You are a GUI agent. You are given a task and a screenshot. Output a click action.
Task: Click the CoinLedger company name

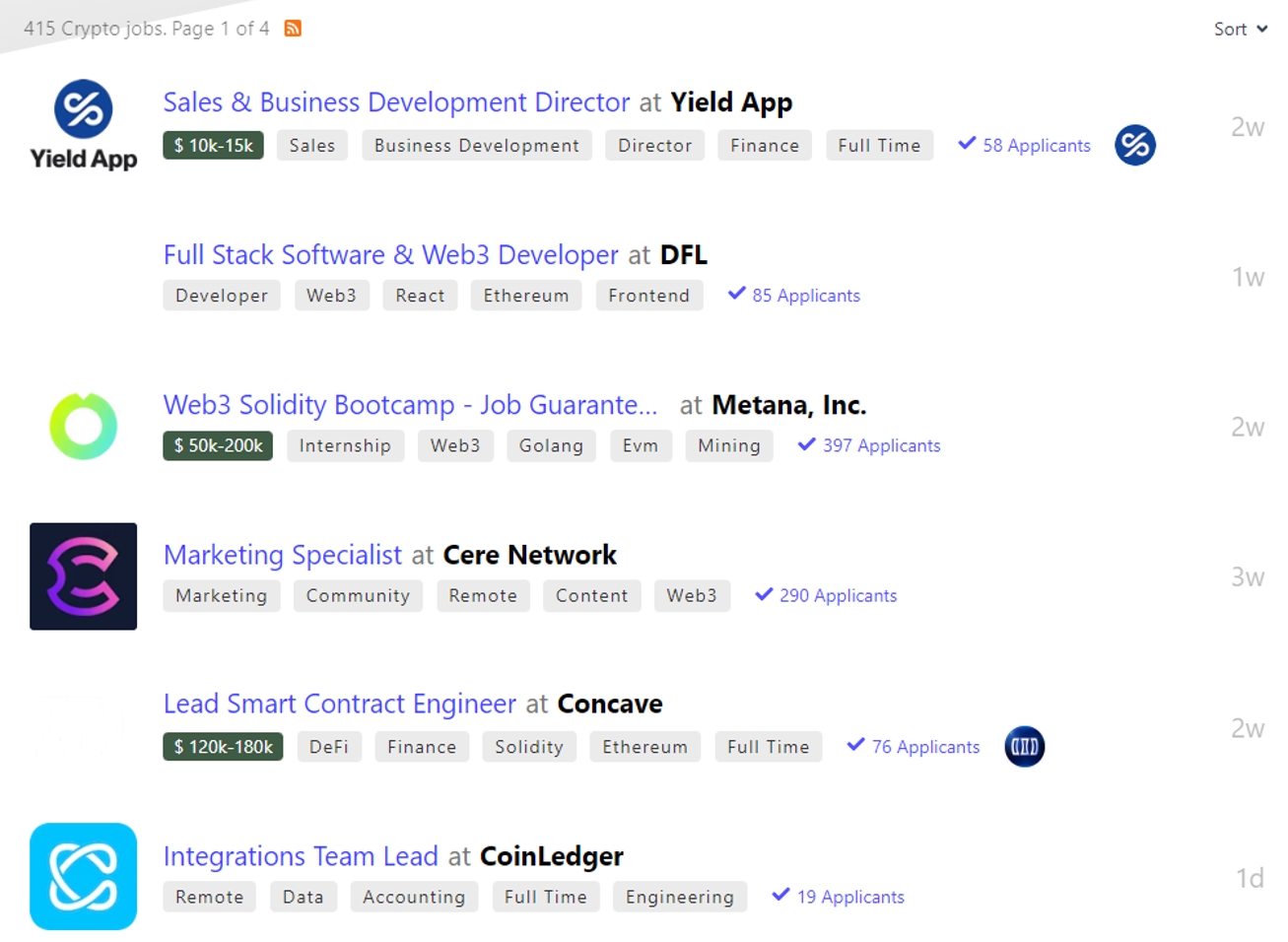[552, 856]
